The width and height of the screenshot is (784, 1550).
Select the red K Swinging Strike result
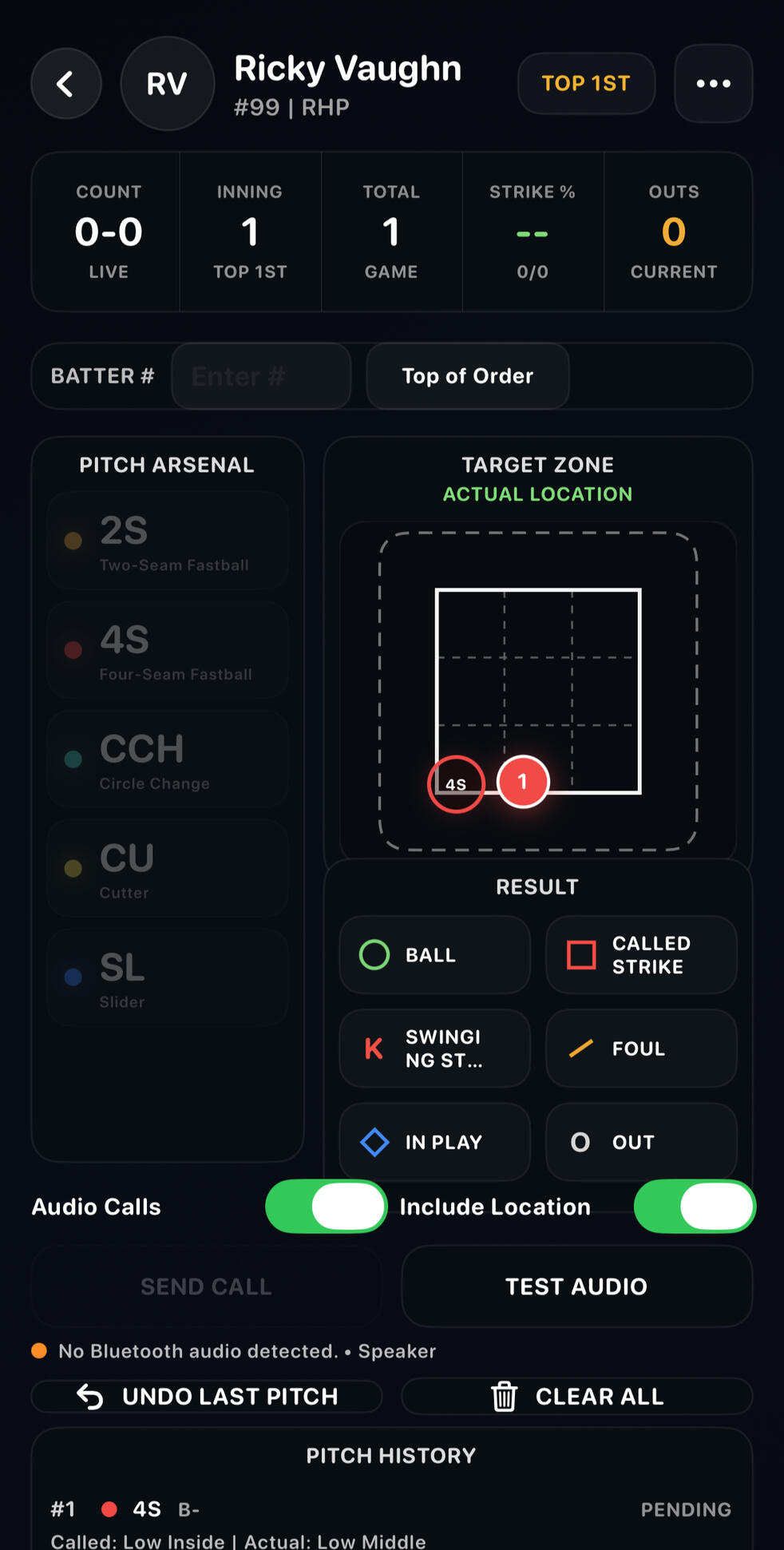[x=434, y=1049]
